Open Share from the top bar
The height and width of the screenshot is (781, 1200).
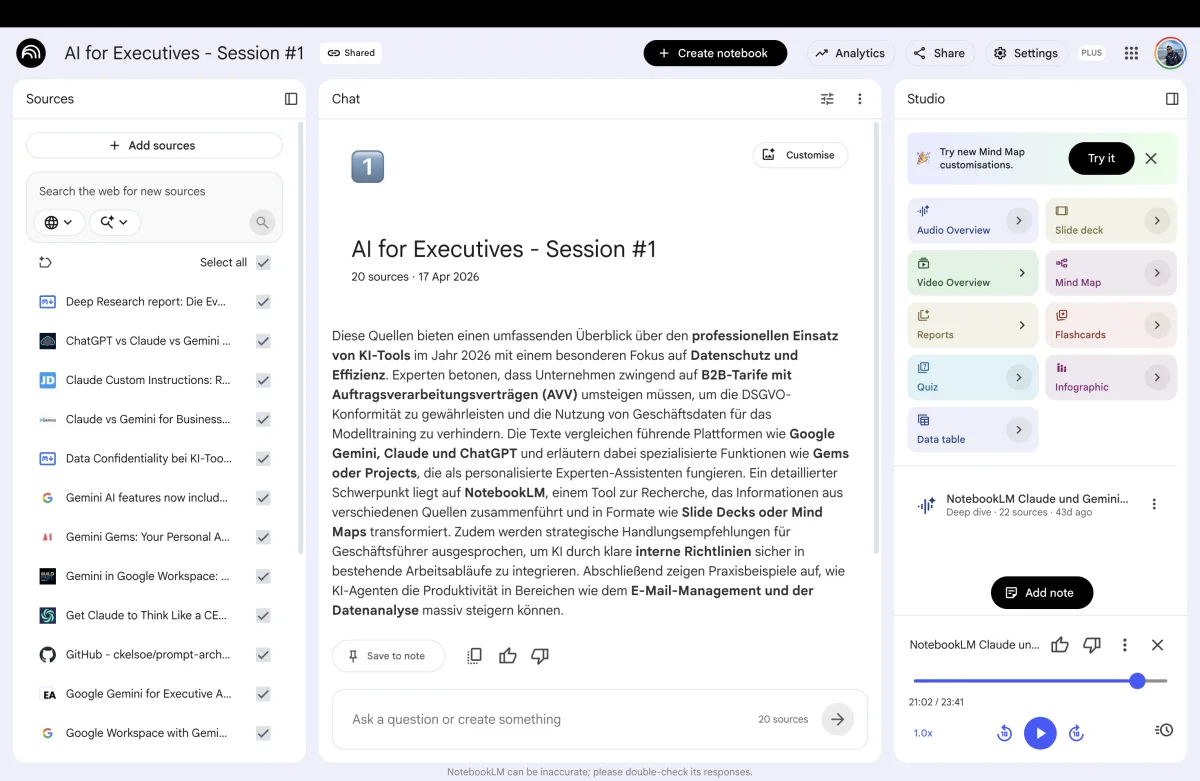941,53
